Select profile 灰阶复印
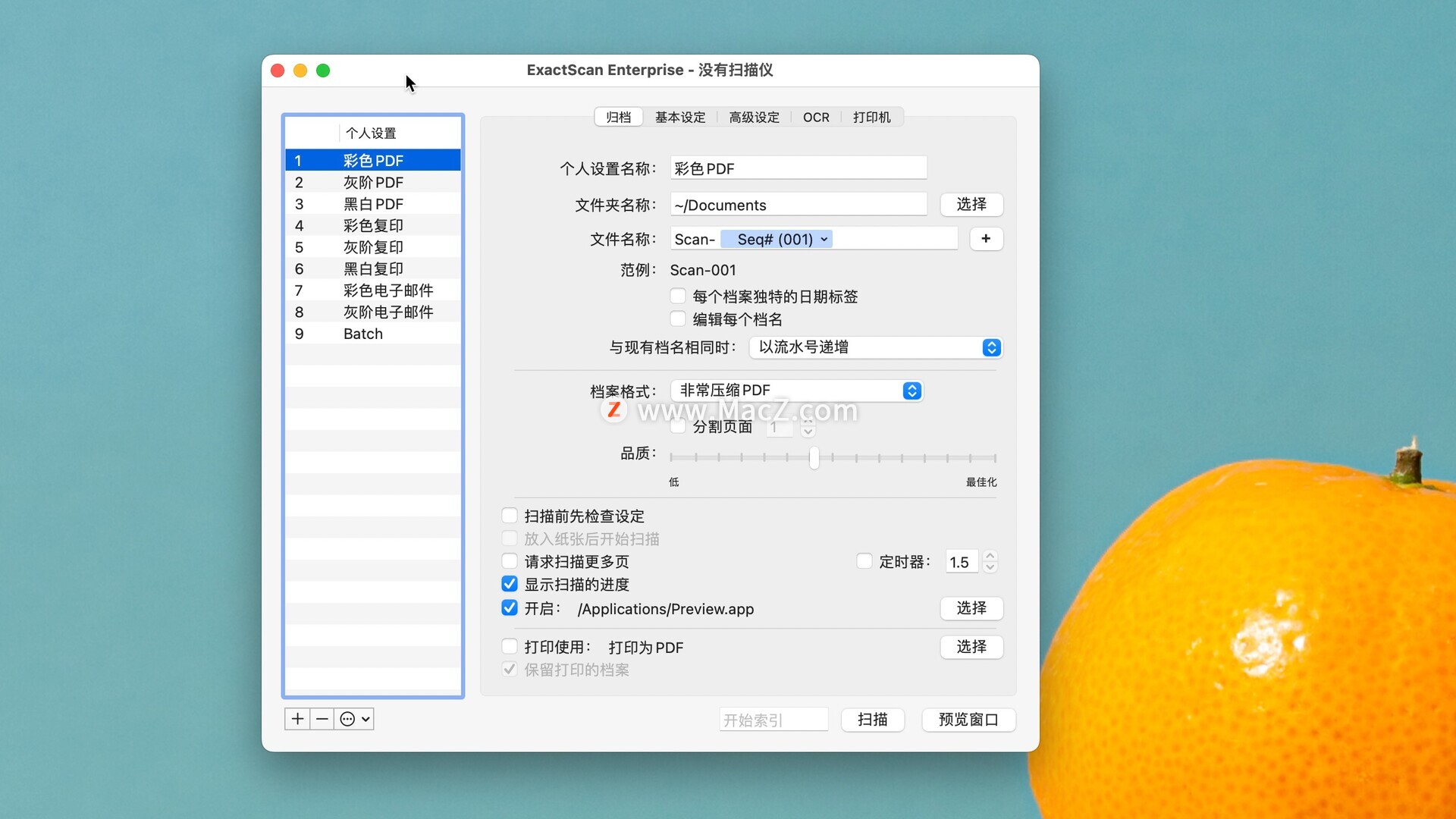This screenshot has width=1456, height=819. click(x=373, y=247)
